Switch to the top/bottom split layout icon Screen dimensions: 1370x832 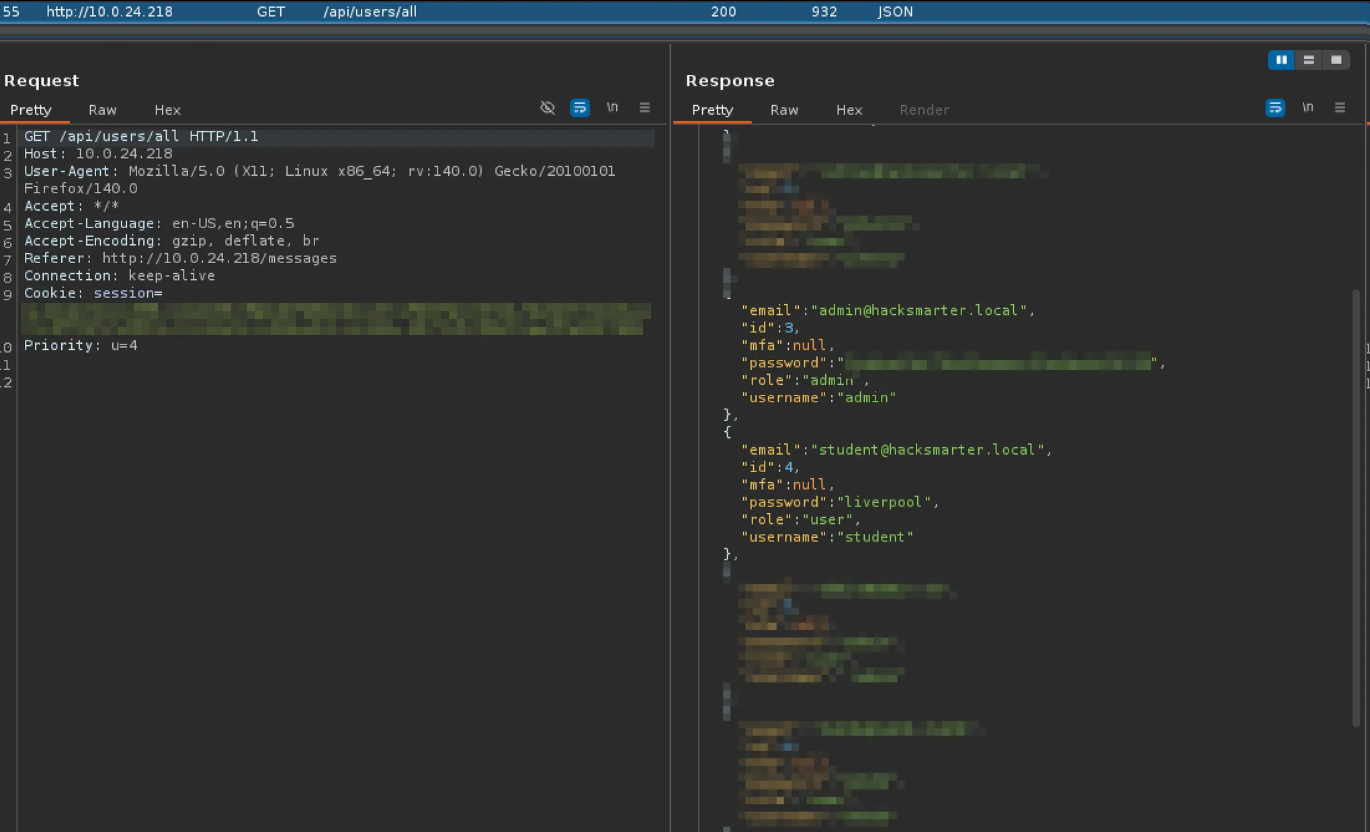pyautogui.click(x=1308, y=60)
